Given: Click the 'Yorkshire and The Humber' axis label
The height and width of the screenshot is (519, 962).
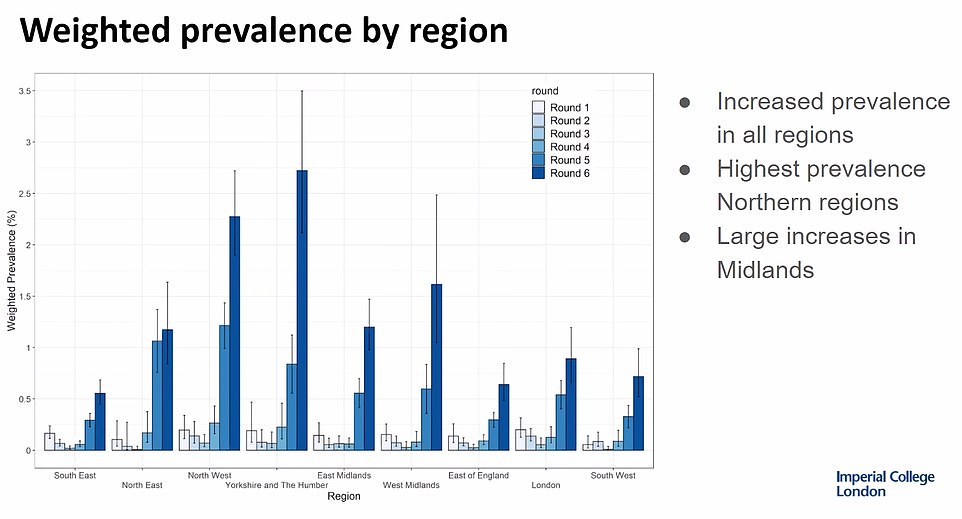Looking at the screenshot, I should [x=275, y=485].
